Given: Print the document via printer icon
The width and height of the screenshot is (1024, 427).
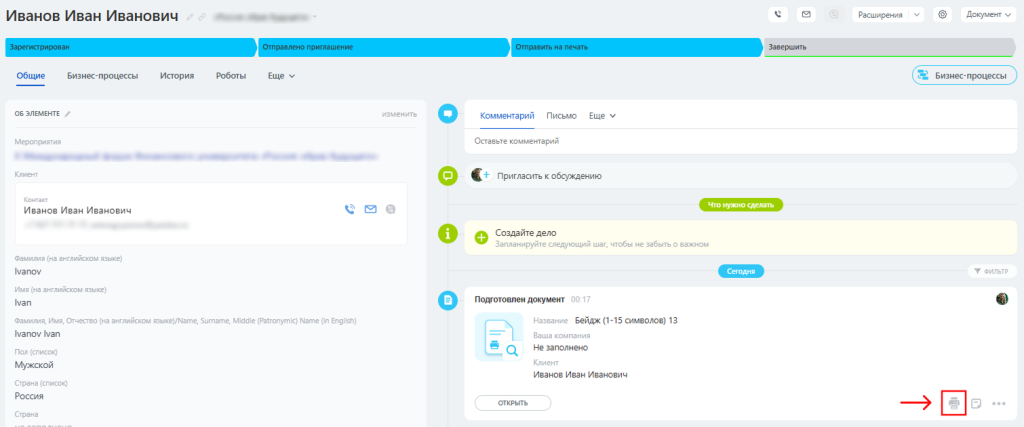Looking at the screenshot, I should pyautogui.click(x=954, y=403).
